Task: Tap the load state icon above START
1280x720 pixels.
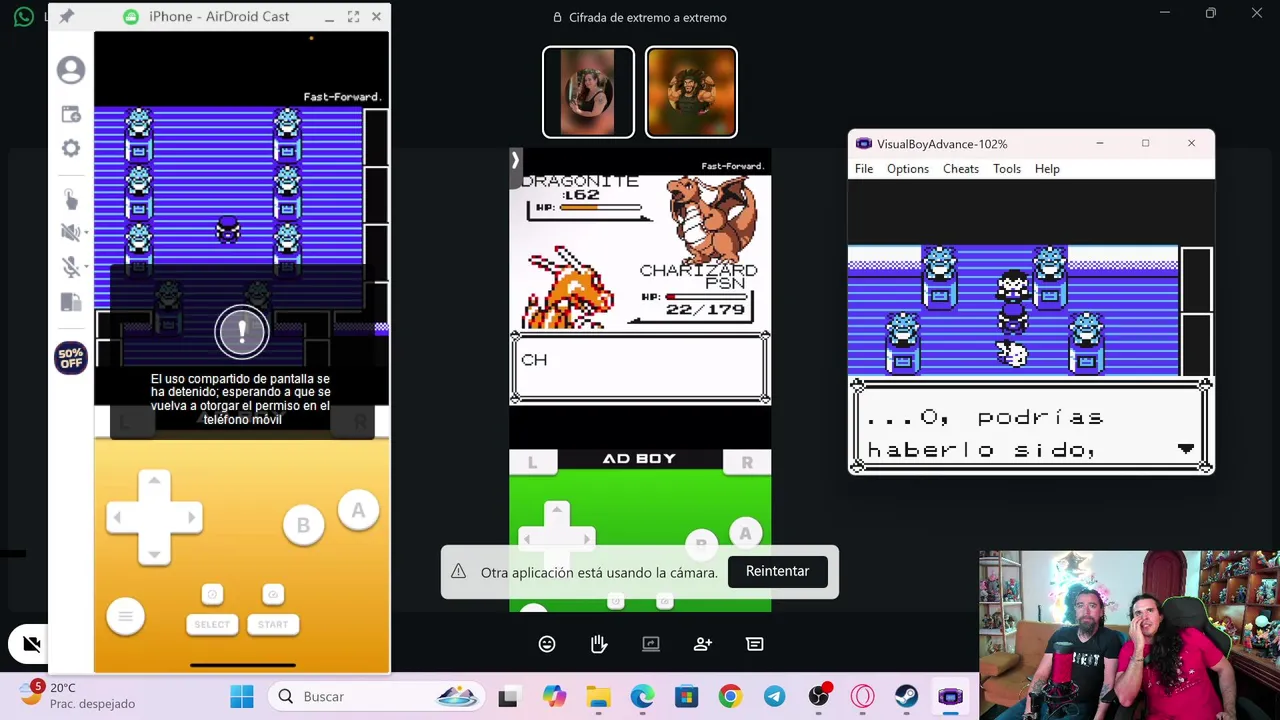Action: (x=273, y=595)
